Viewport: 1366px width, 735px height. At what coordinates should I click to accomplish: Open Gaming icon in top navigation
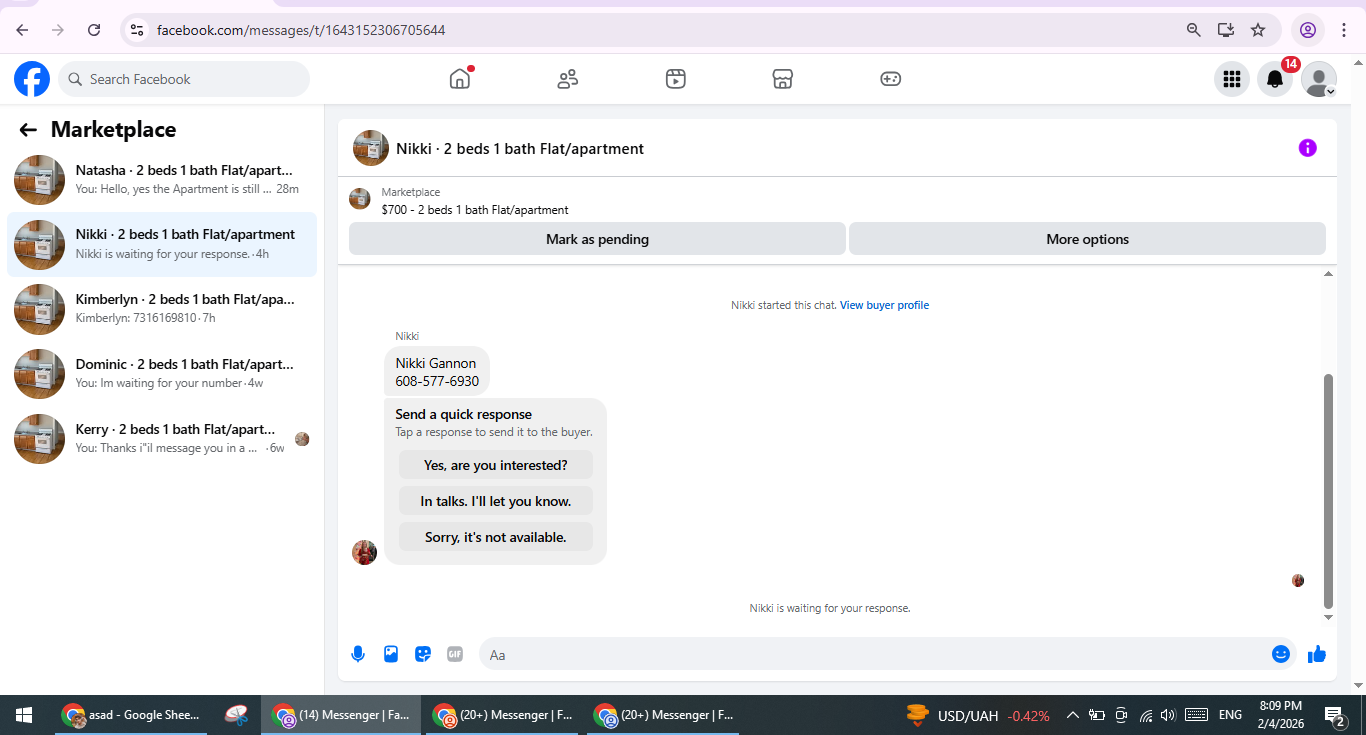[891, 79]
